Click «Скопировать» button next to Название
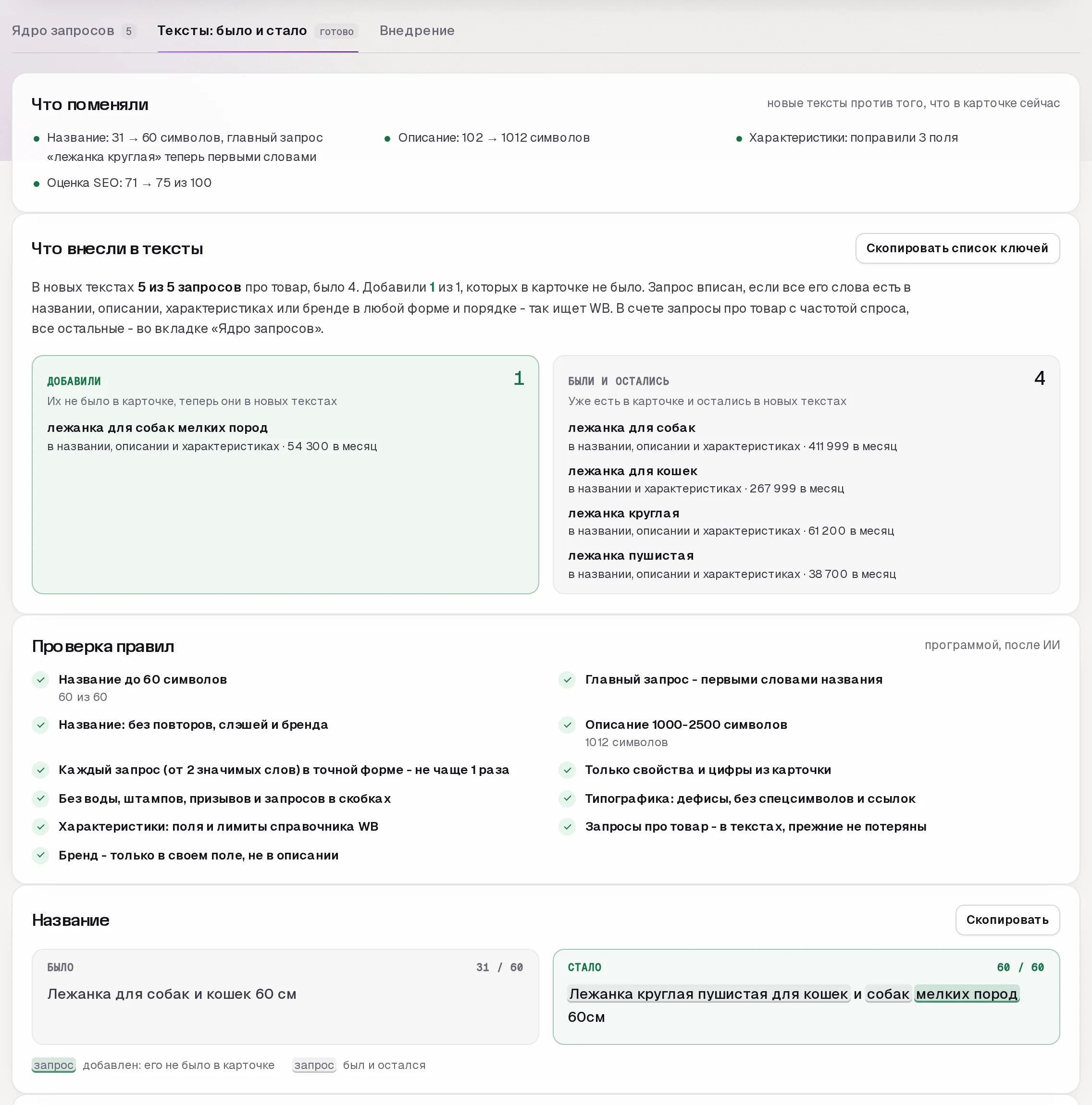1092x1105 pixels. (x=1007, y=920)
